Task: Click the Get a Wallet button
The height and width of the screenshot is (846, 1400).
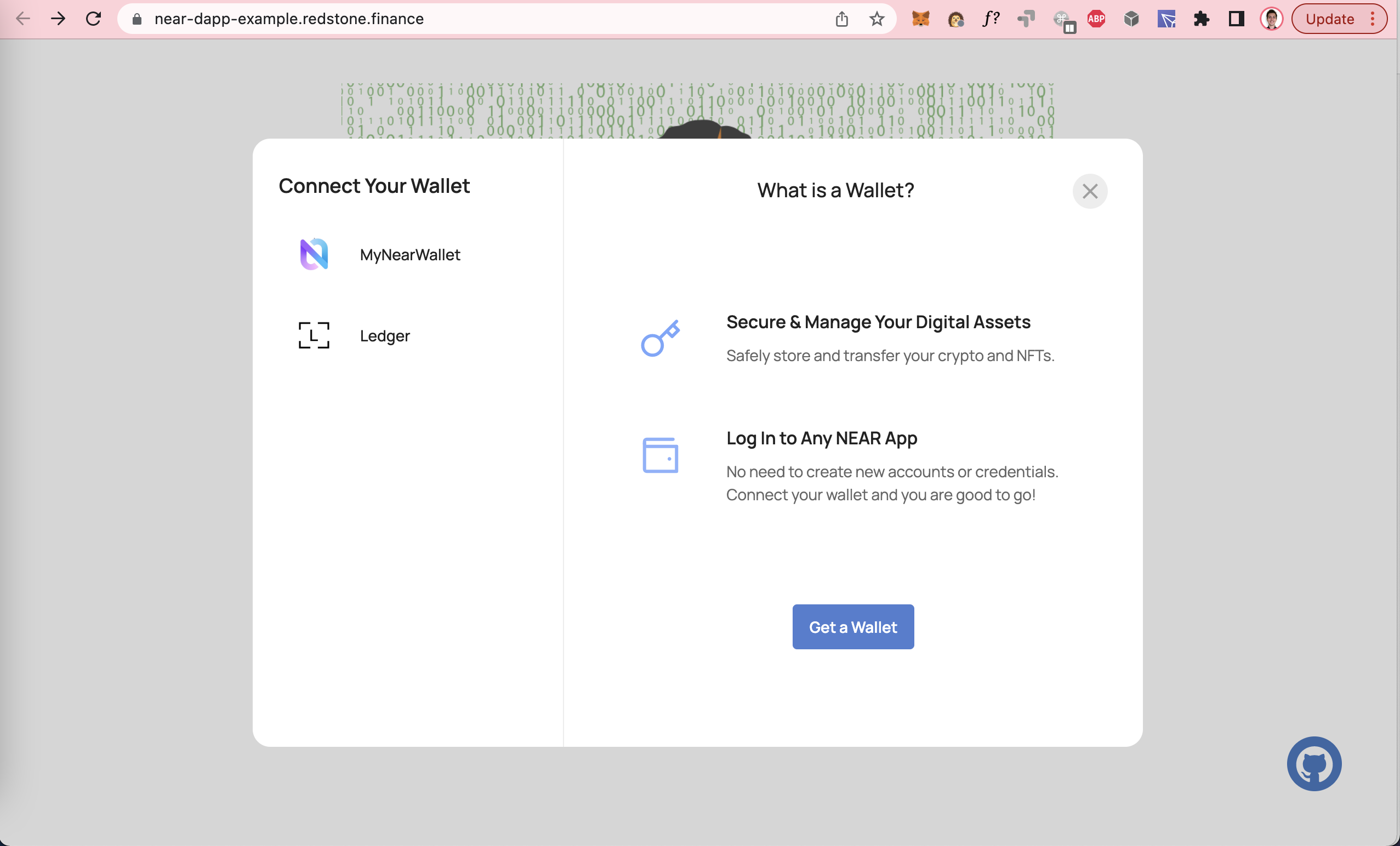Action: pyautogui.click(x=853, y=627)
